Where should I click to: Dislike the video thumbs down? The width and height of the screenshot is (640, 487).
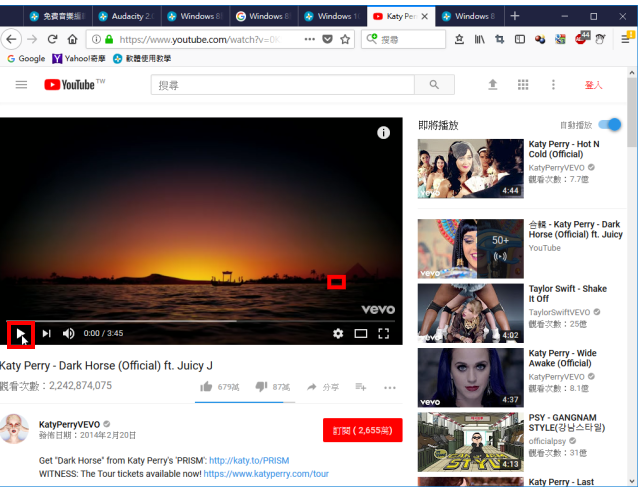261,386
